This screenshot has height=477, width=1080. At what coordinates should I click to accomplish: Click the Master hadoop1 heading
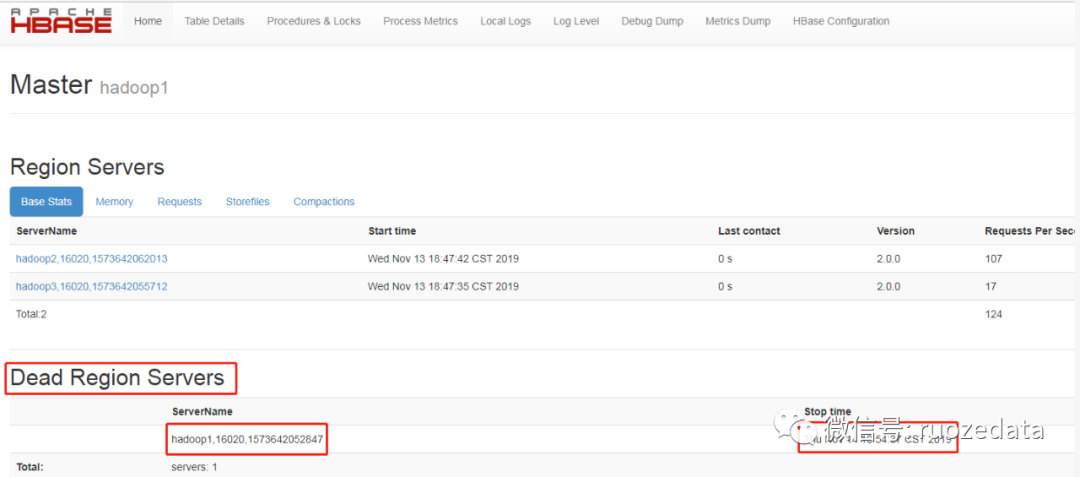click(x=89, y=86)
